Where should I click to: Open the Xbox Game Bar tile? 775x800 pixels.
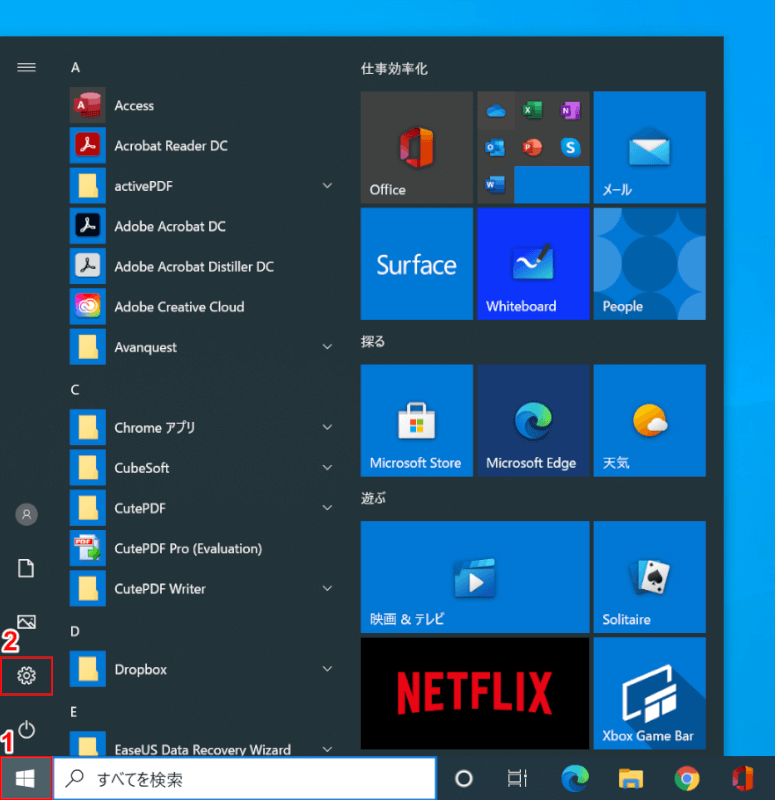pos(650,693)
